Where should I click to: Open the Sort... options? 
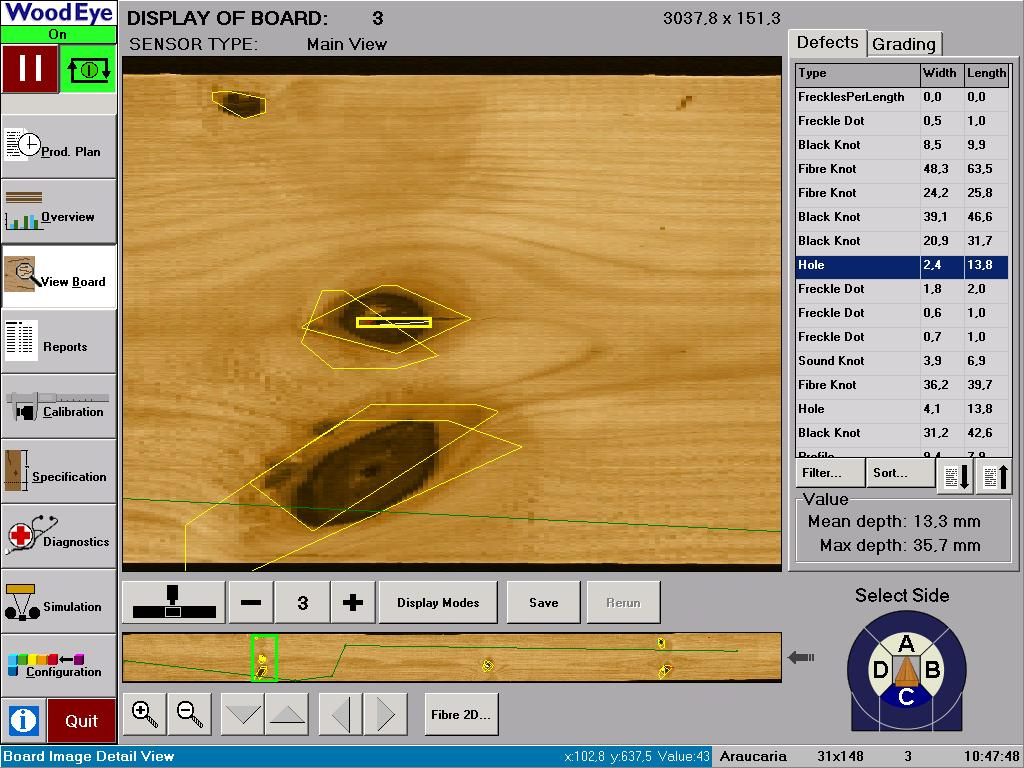click(x=899, y=474)
